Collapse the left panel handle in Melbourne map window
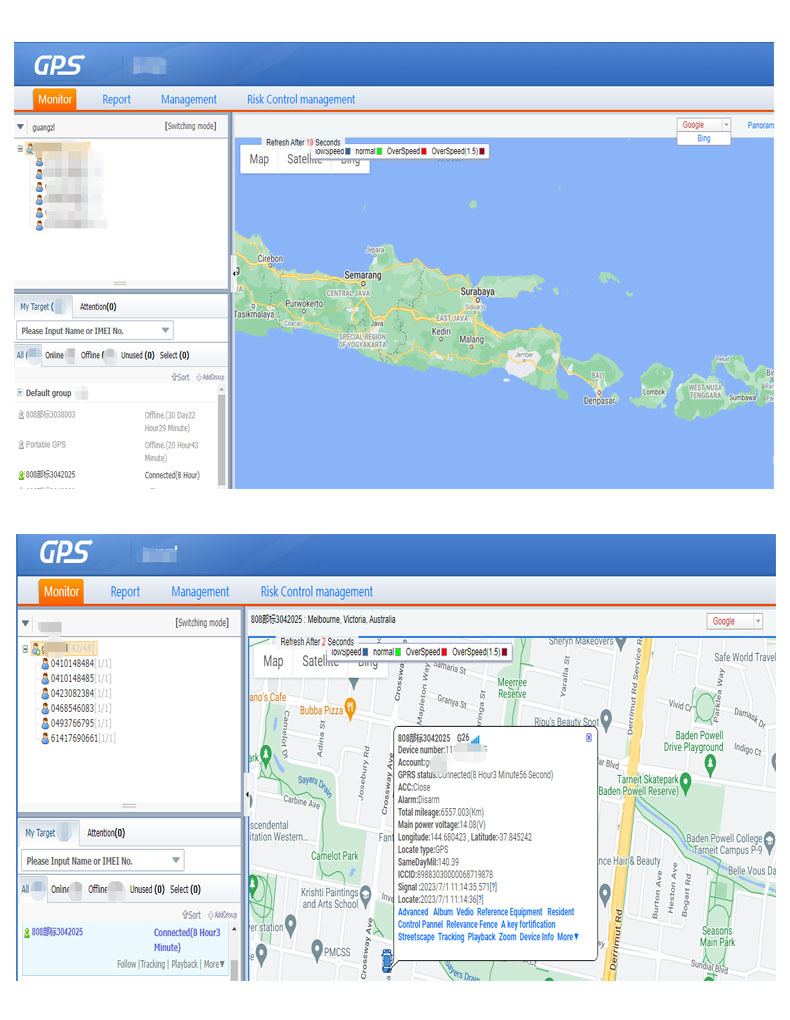 tap(247, 794)
